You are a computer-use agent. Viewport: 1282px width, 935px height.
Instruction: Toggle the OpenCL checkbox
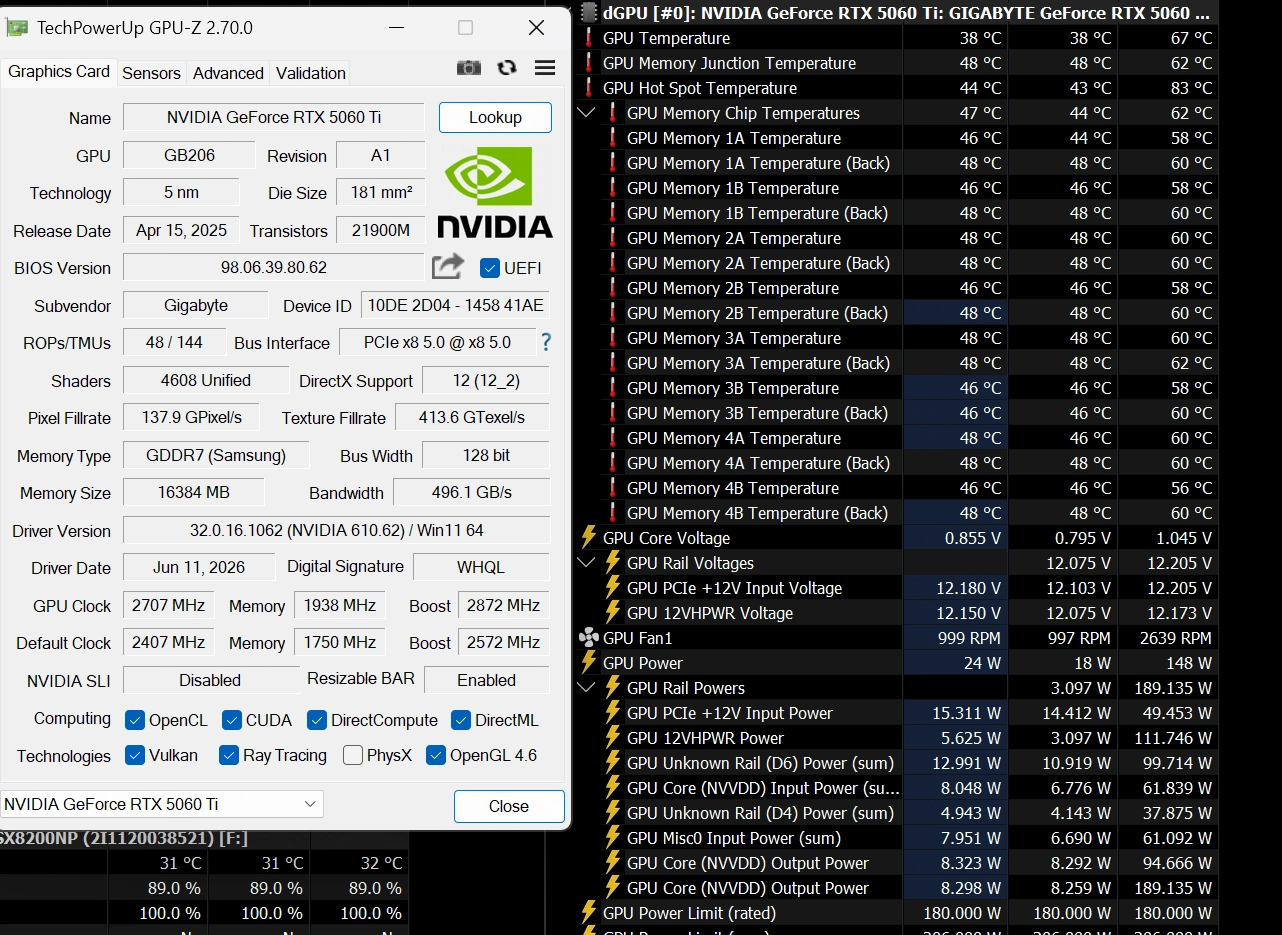click(x=135, y=720)
